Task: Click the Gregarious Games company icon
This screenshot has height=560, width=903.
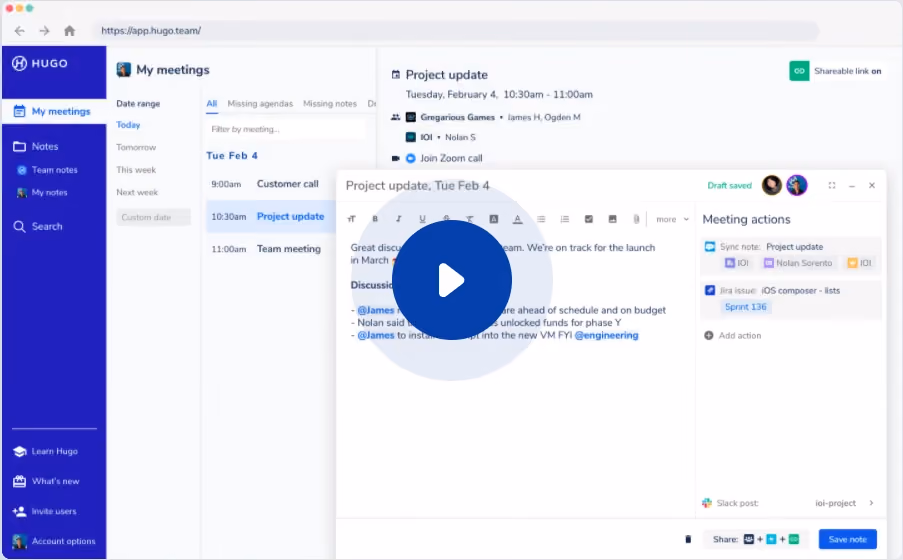Action: click(411, 117)
